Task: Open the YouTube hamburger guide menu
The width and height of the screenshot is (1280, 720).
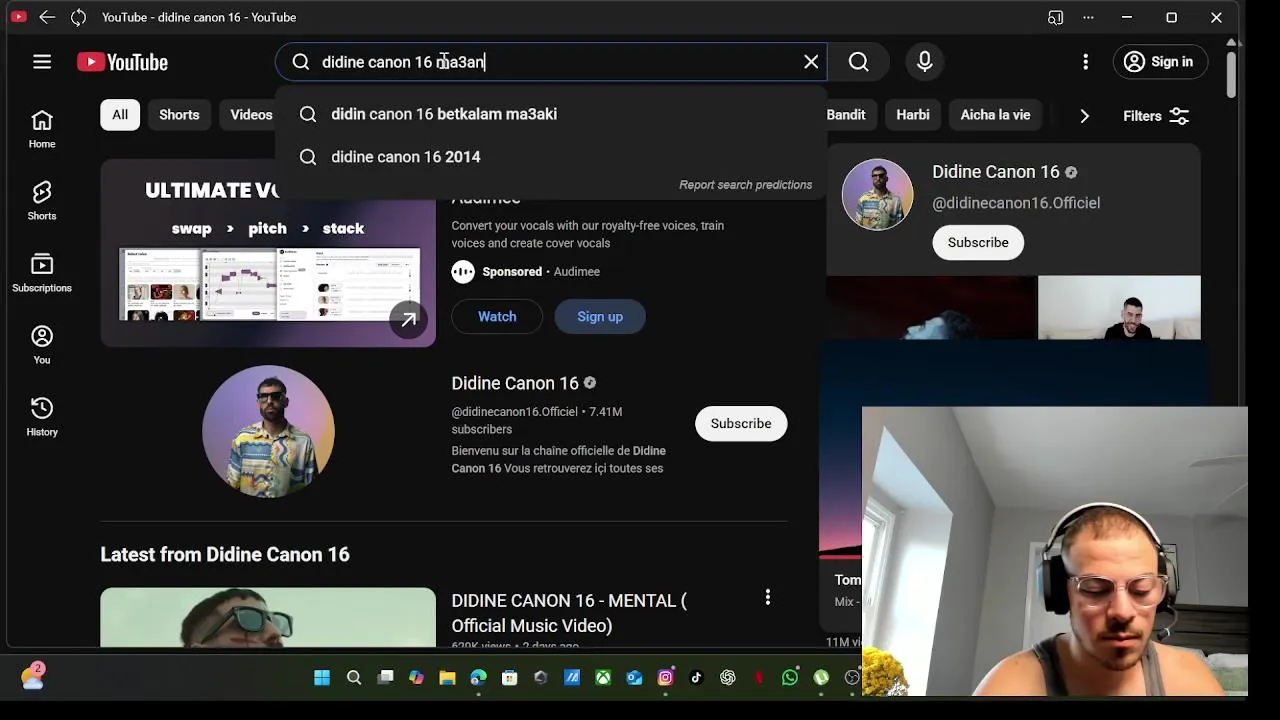Action: click(42, 62)
